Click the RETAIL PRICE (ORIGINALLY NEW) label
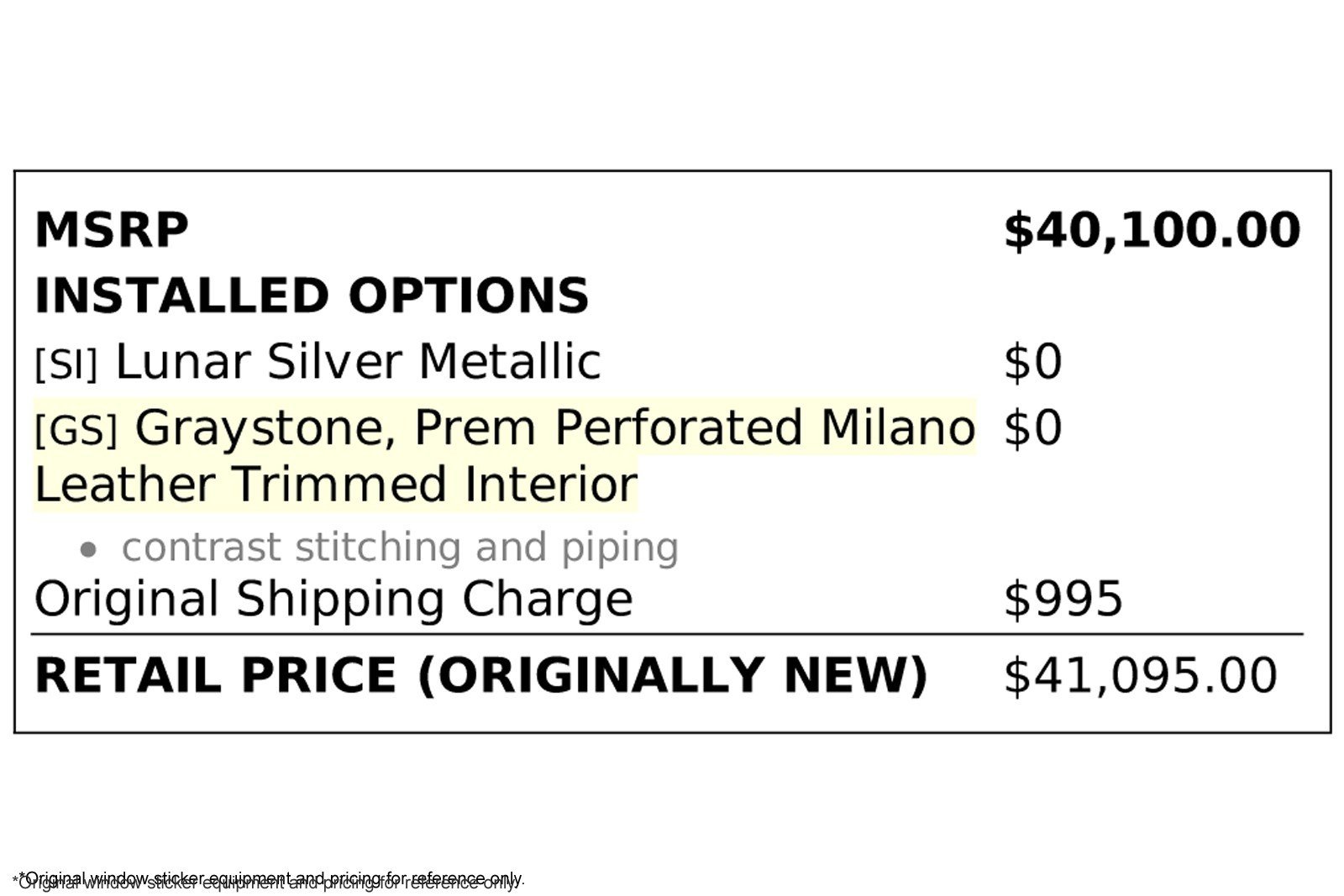Image resolution: width=1344 pixels, height=896 pixels. (x=480, y=675)
